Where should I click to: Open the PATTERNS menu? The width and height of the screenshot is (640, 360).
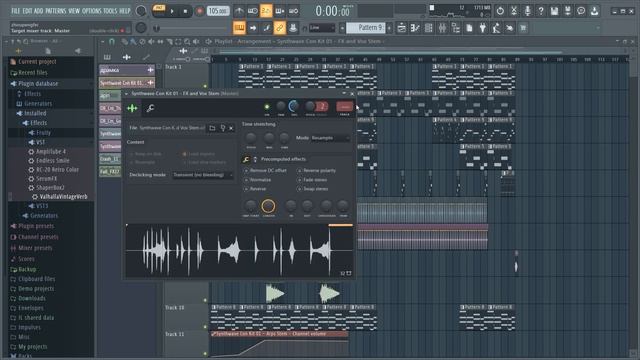(x=56, y=11)
